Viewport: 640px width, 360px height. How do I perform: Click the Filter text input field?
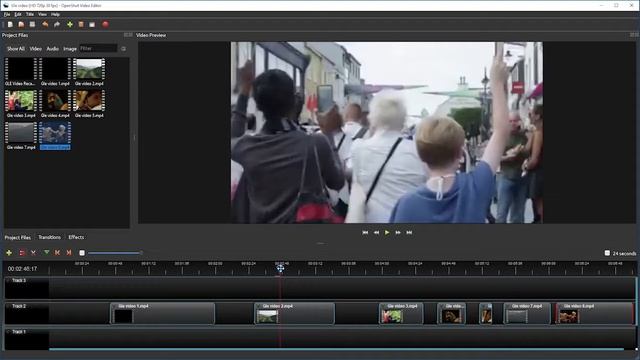point(98,49)
